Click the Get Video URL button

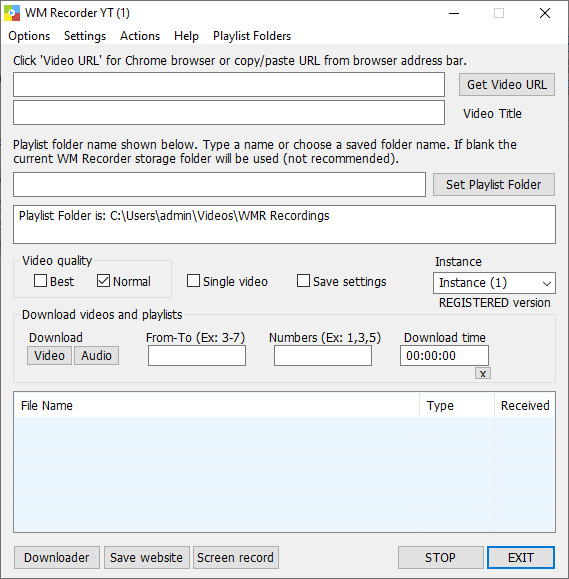(507, 85)
